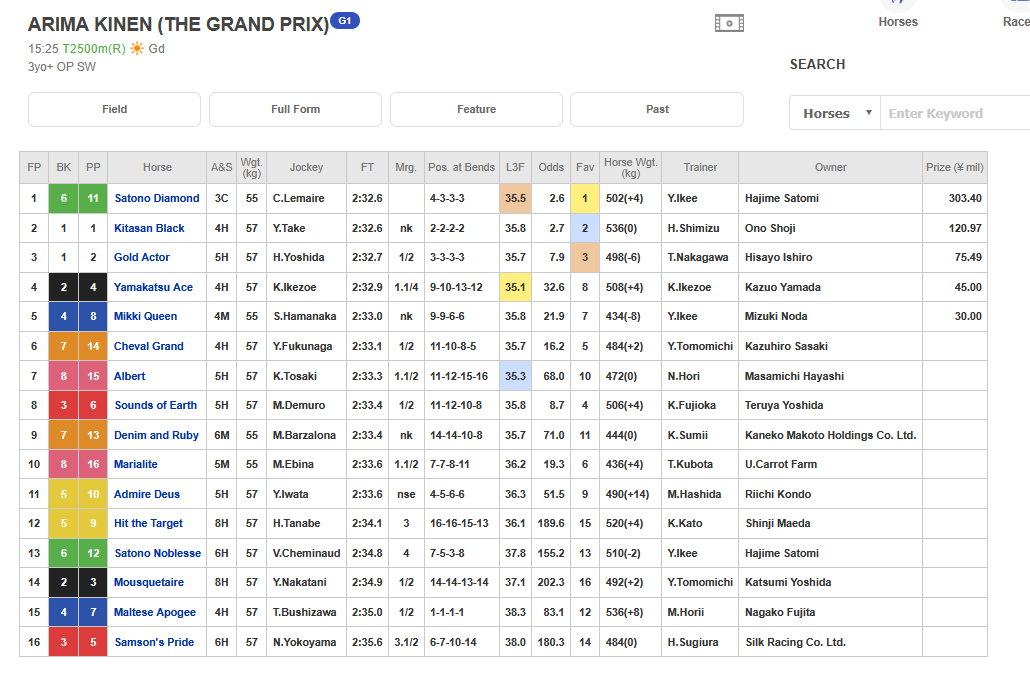
Task: Click the black post position 4 cell
Action: point(93,287)
